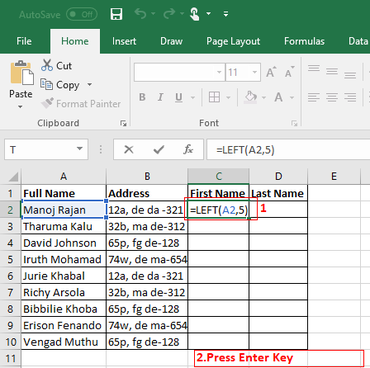Expand the font name dropdown
Image resolution: width=370 pixels, height=368 pixels.
(x=219, y=72)
